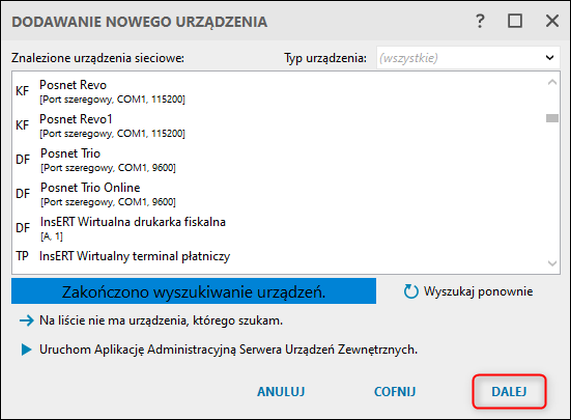The width and height of the screenshot is (571, 420).
Task: Go back with the COFNIJ button
Action: click(395, 392)
